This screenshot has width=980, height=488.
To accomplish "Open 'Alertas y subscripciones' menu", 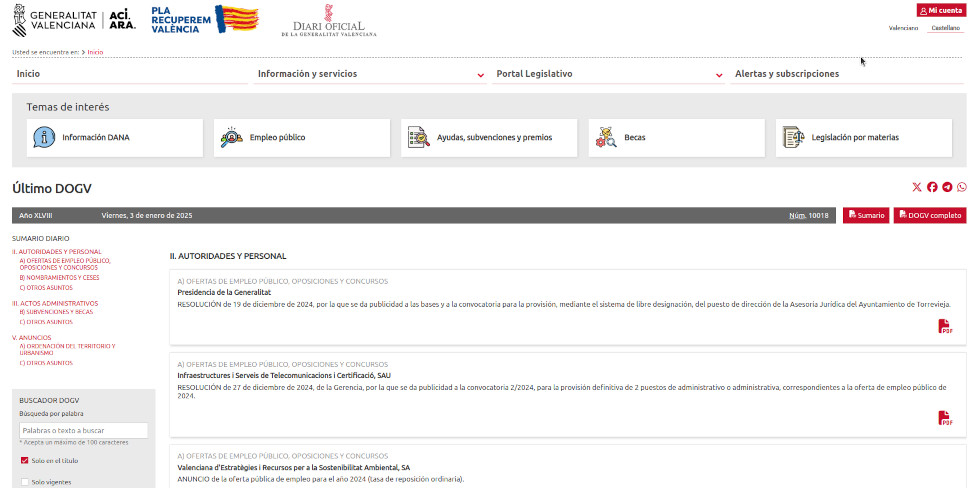I will [787, 74].
